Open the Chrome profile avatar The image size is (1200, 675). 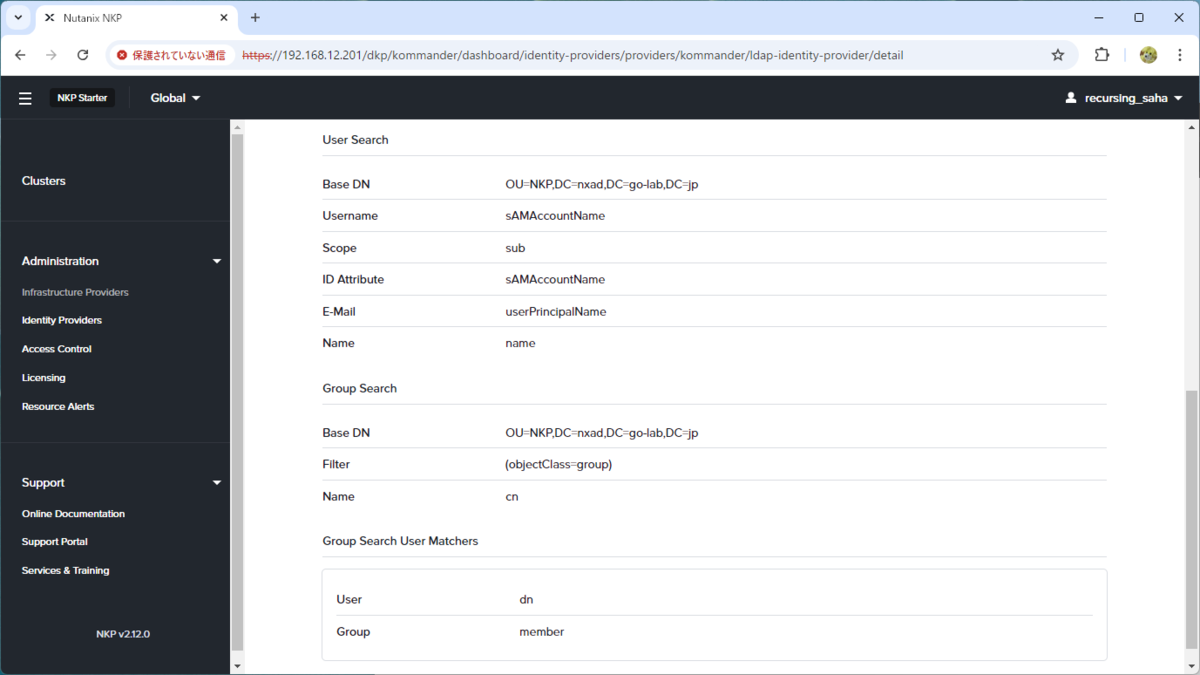coord(1148,55)
